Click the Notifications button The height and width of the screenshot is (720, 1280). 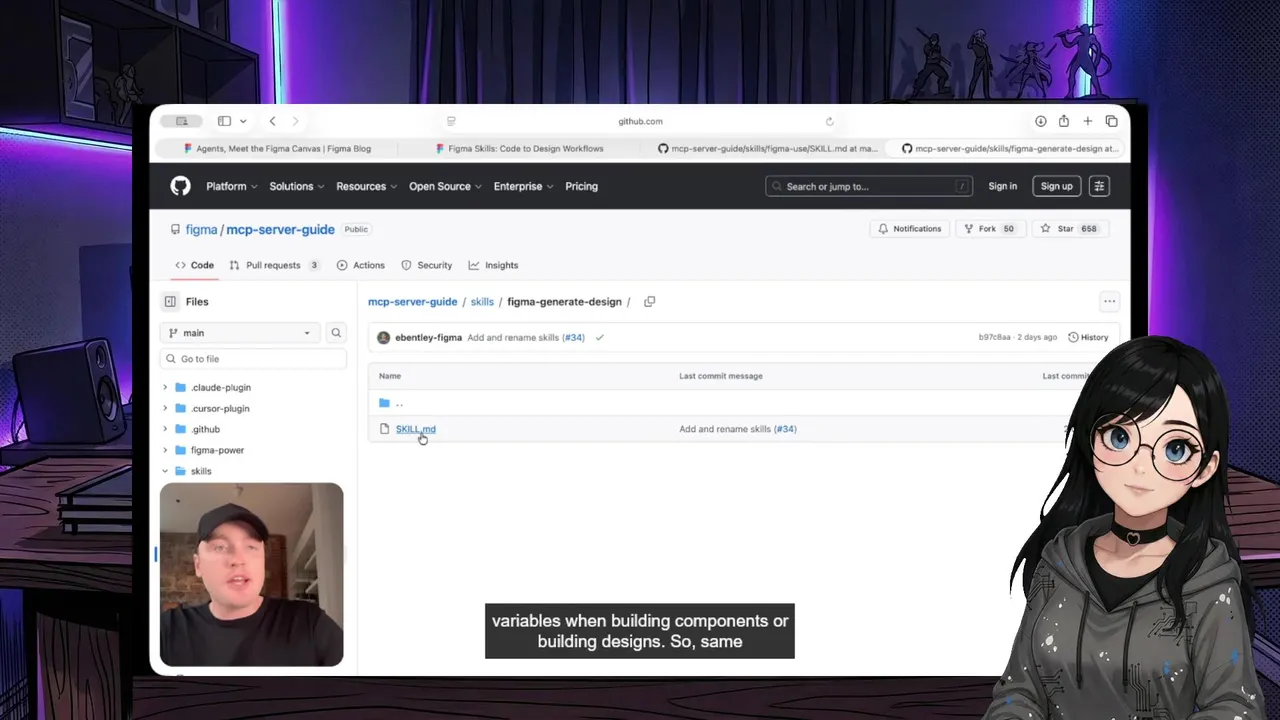909,229
